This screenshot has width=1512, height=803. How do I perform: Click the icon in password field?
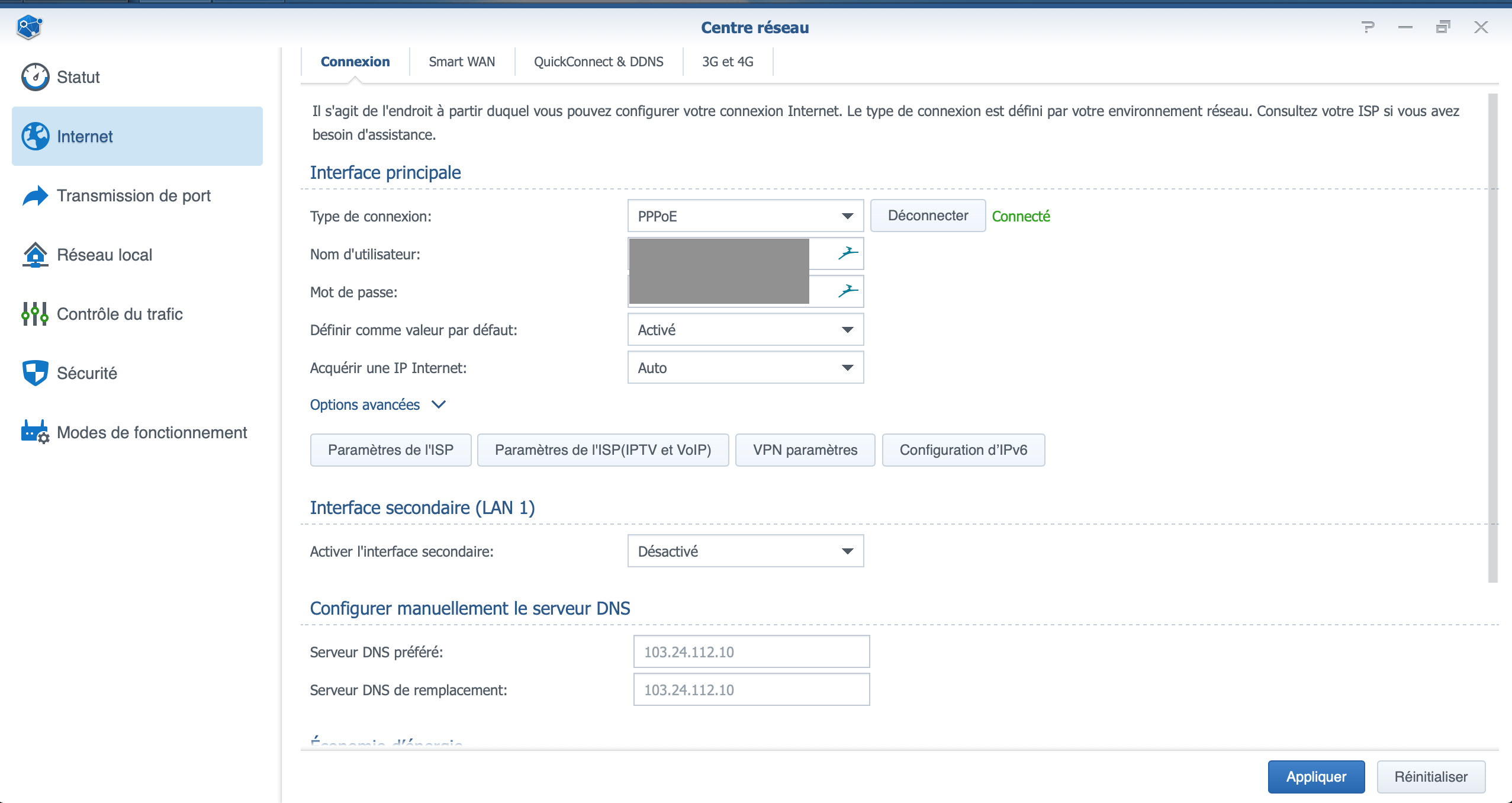[x=847, y=291]
